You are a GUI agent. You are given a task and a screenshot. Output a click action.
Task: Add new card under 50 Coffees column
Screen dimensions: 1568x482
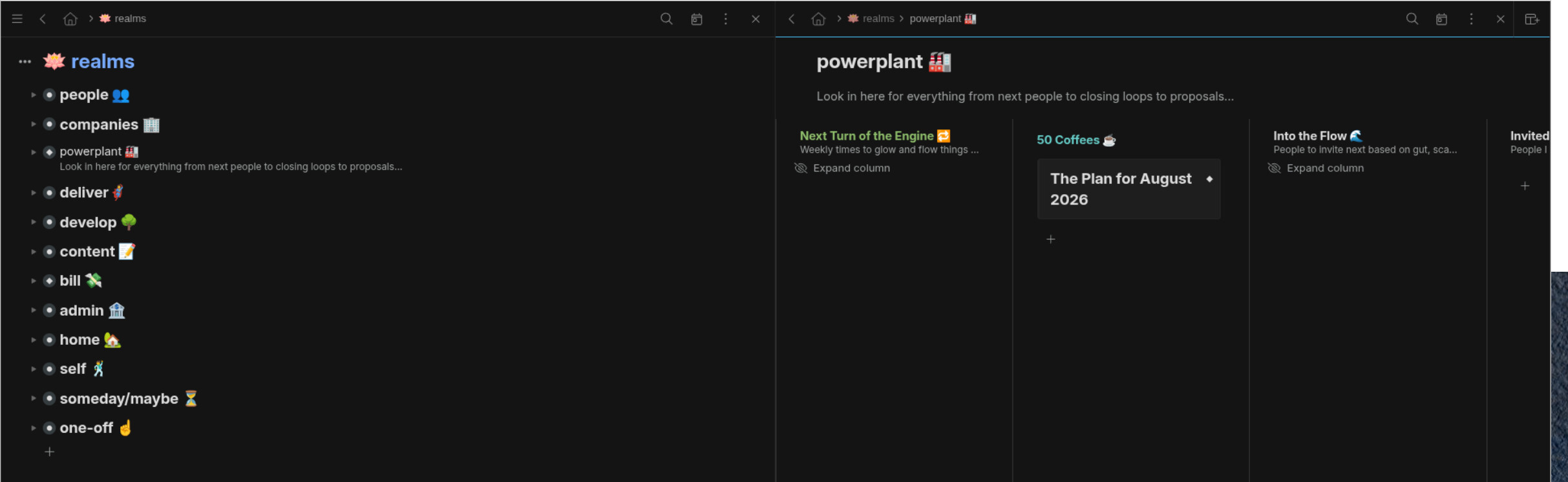[x=1051, y=239]
